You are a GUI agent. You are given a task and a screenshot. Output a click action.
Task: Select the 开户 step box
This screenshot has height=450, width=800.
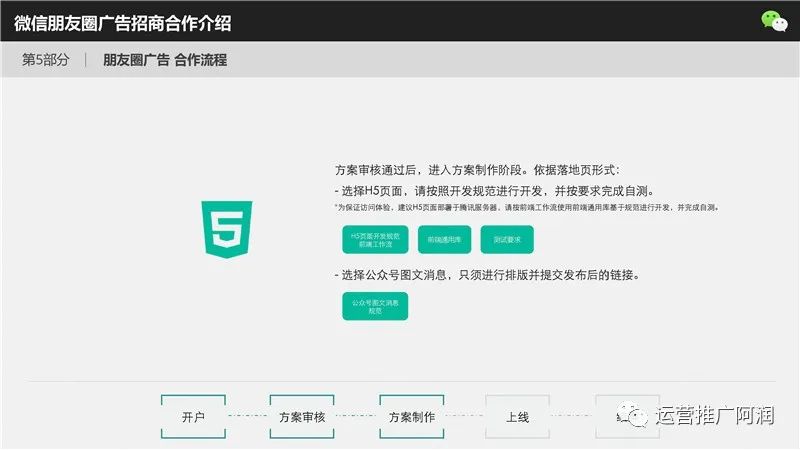193,416
